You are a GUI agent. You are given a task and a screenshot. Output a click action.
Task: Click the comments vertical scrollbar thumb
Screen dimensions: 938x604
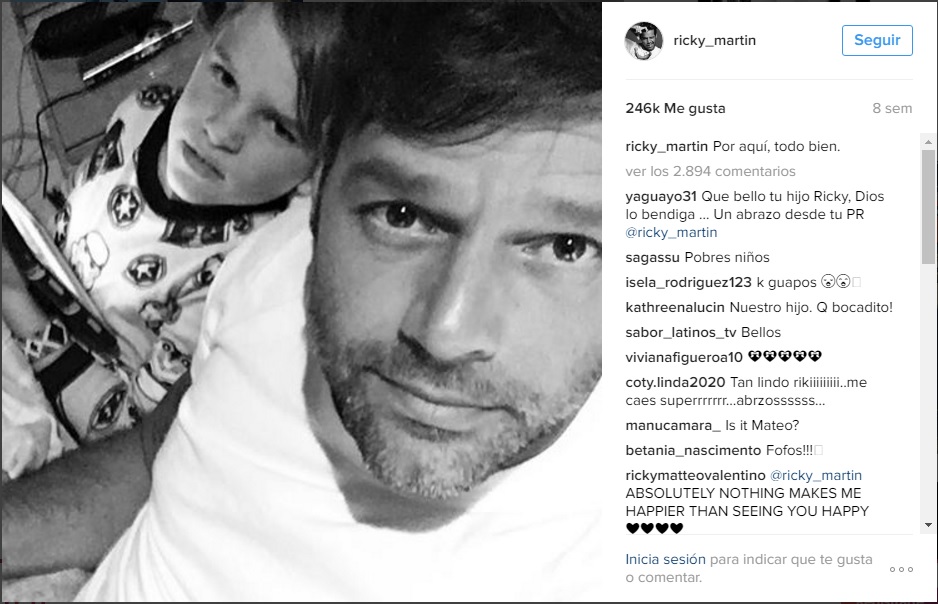tap(928, 206)
